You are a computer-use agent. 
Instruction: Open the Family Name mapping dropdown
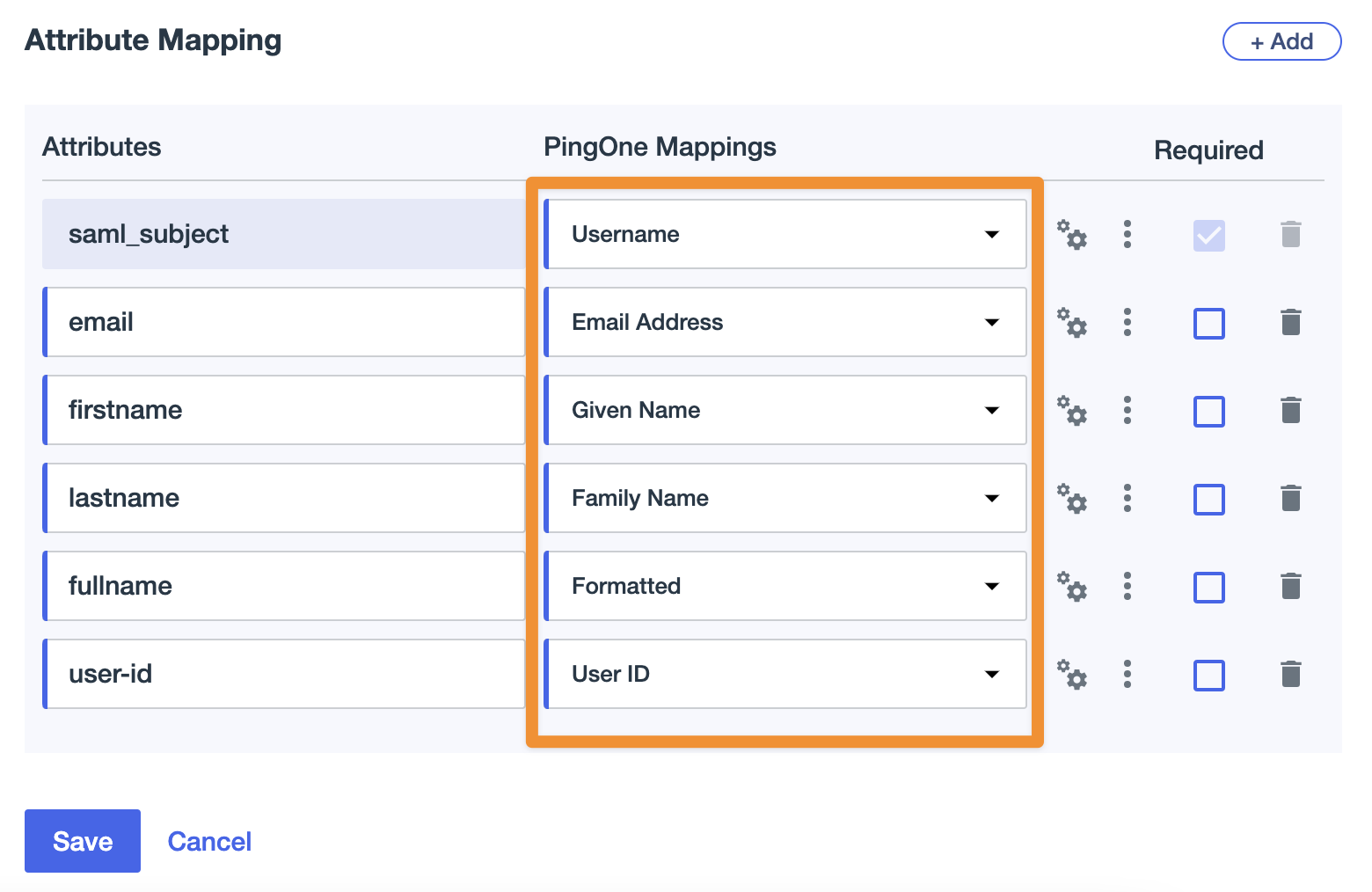[x=785, y=498]
